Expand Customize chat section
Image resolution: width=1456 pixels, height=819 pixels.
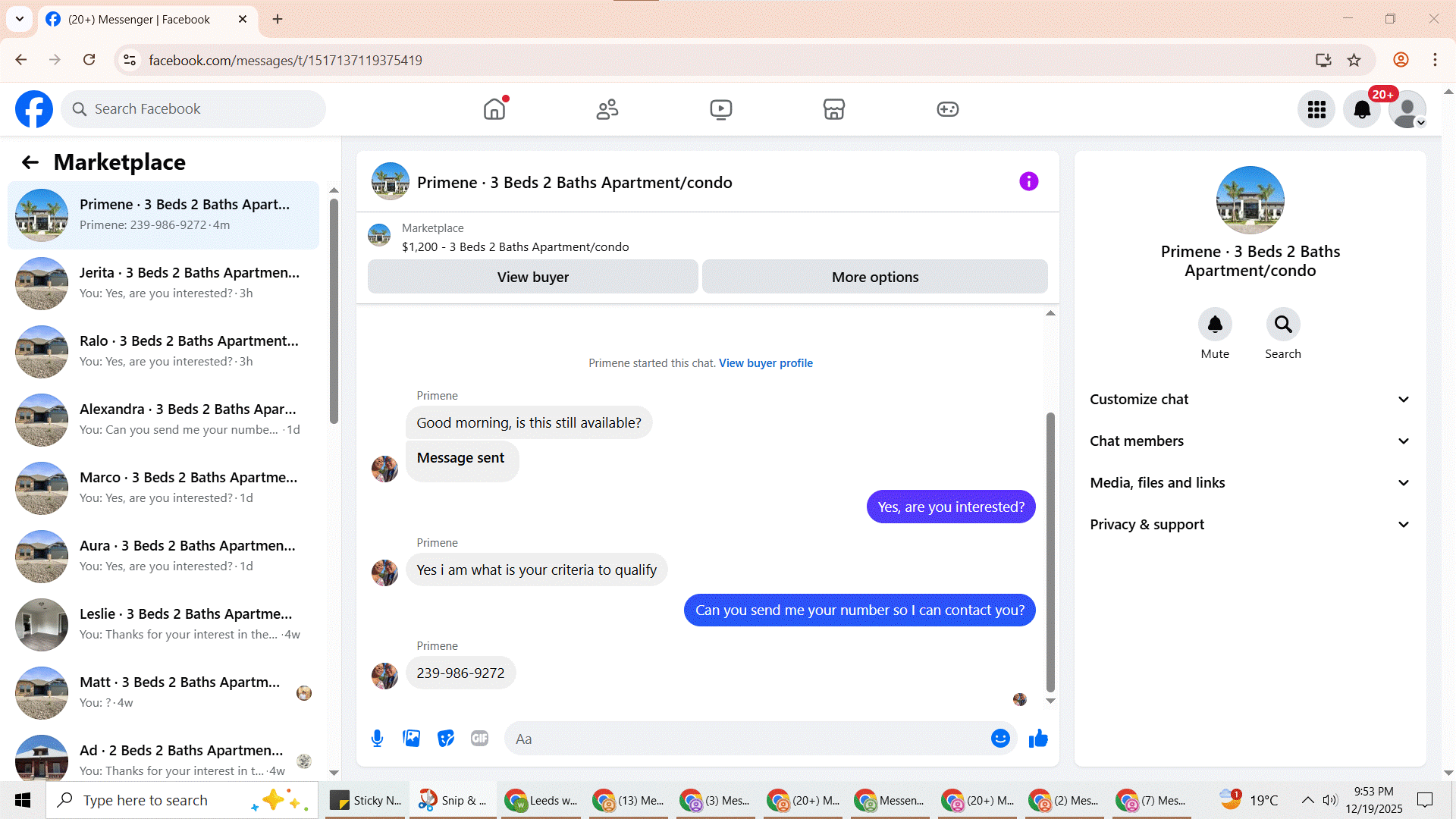(1250, 400)
